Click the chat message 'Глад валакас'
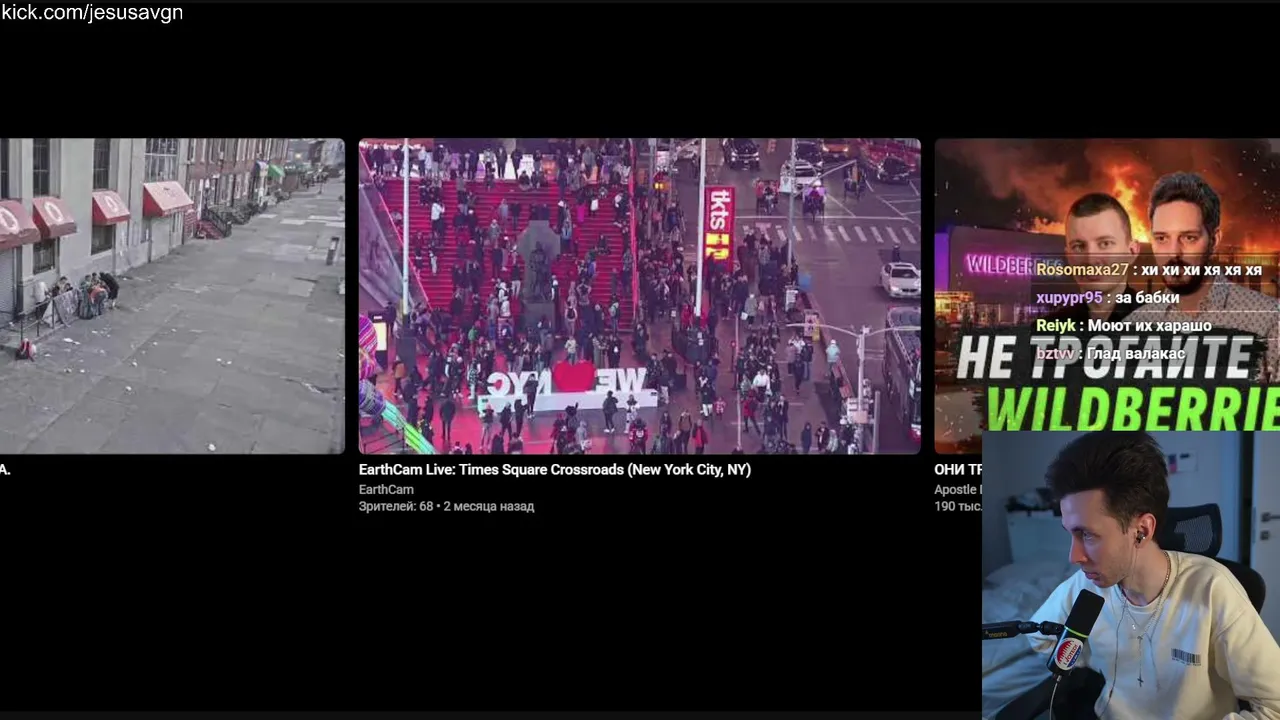 click(1136, 354)
